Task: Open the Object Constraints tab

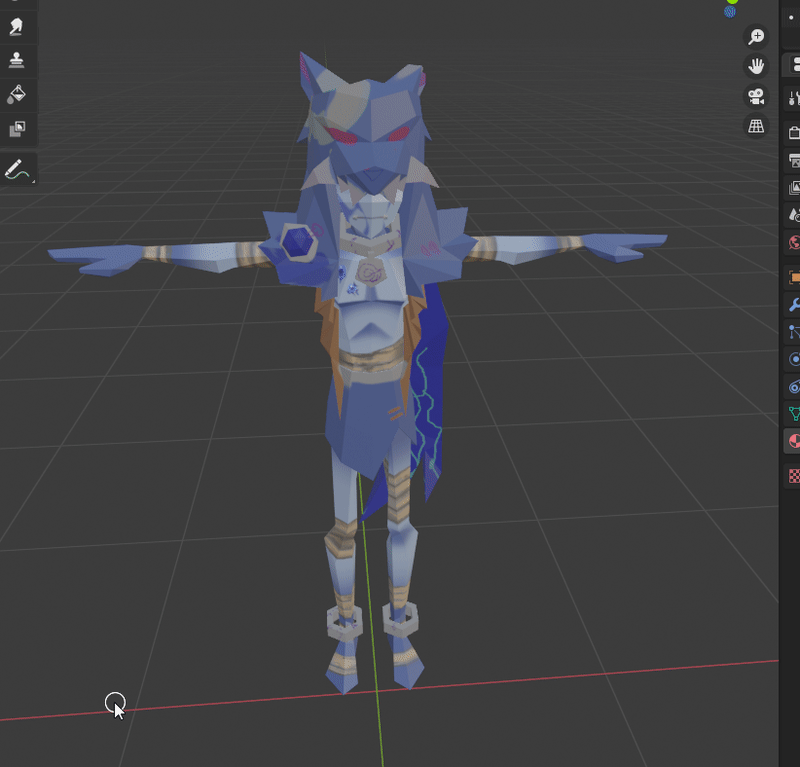Action: tap(793, 387)
